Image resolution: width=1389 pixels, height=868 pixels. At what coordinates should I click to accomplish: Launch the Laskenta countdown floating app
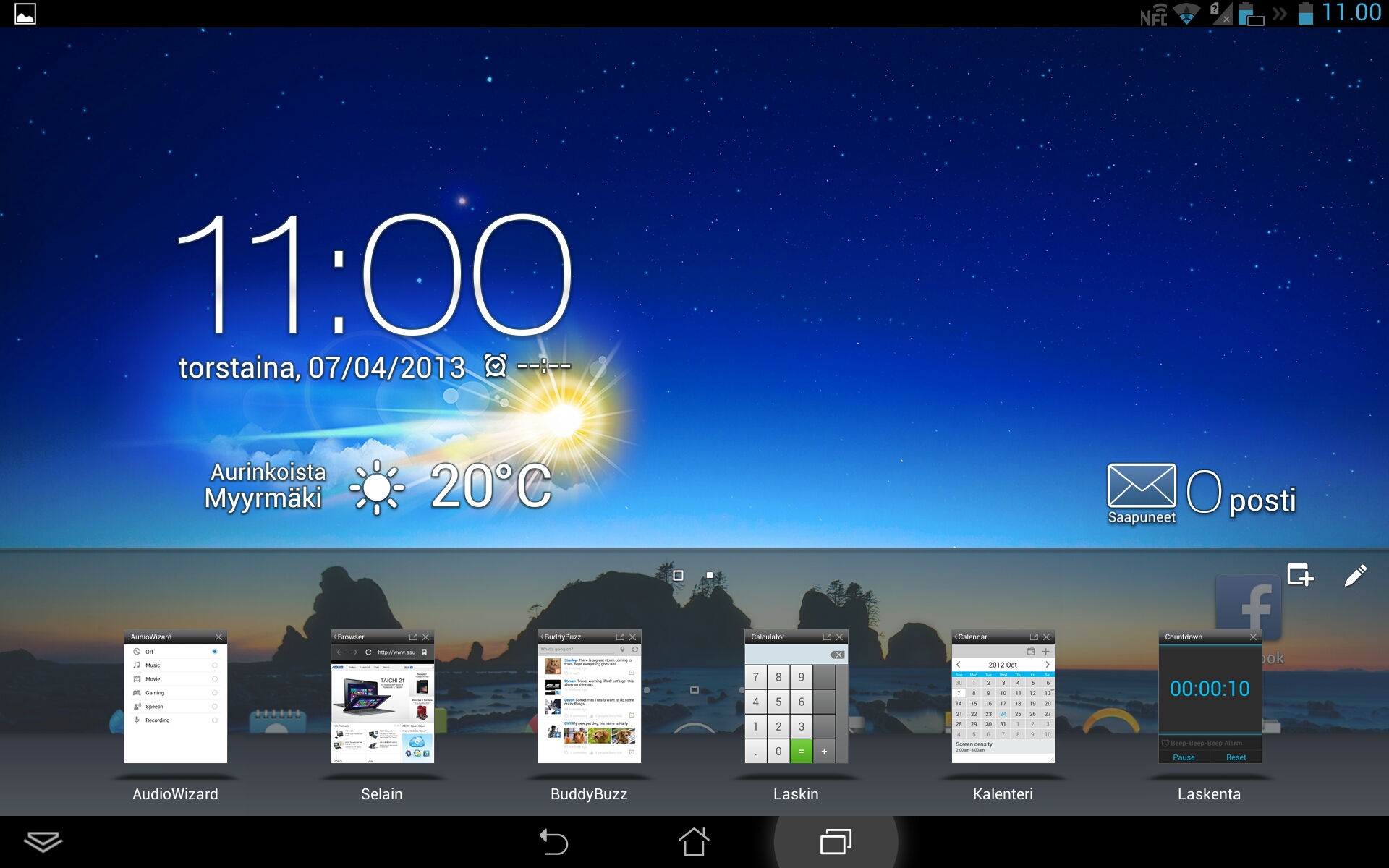click(1210, 697)
